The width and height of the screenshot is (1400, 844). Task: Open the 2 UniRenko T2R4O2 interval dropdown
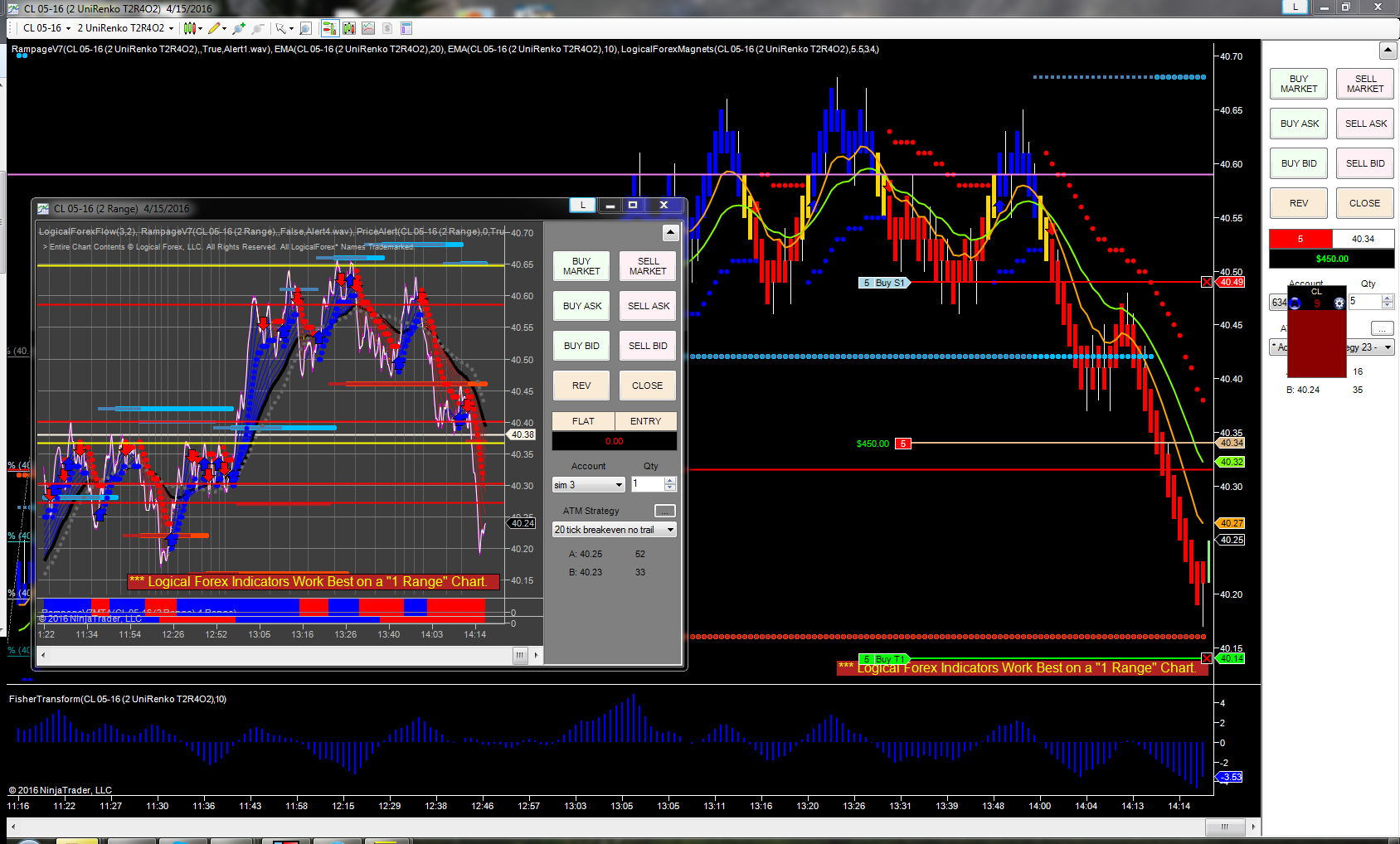tap(125, 28)
